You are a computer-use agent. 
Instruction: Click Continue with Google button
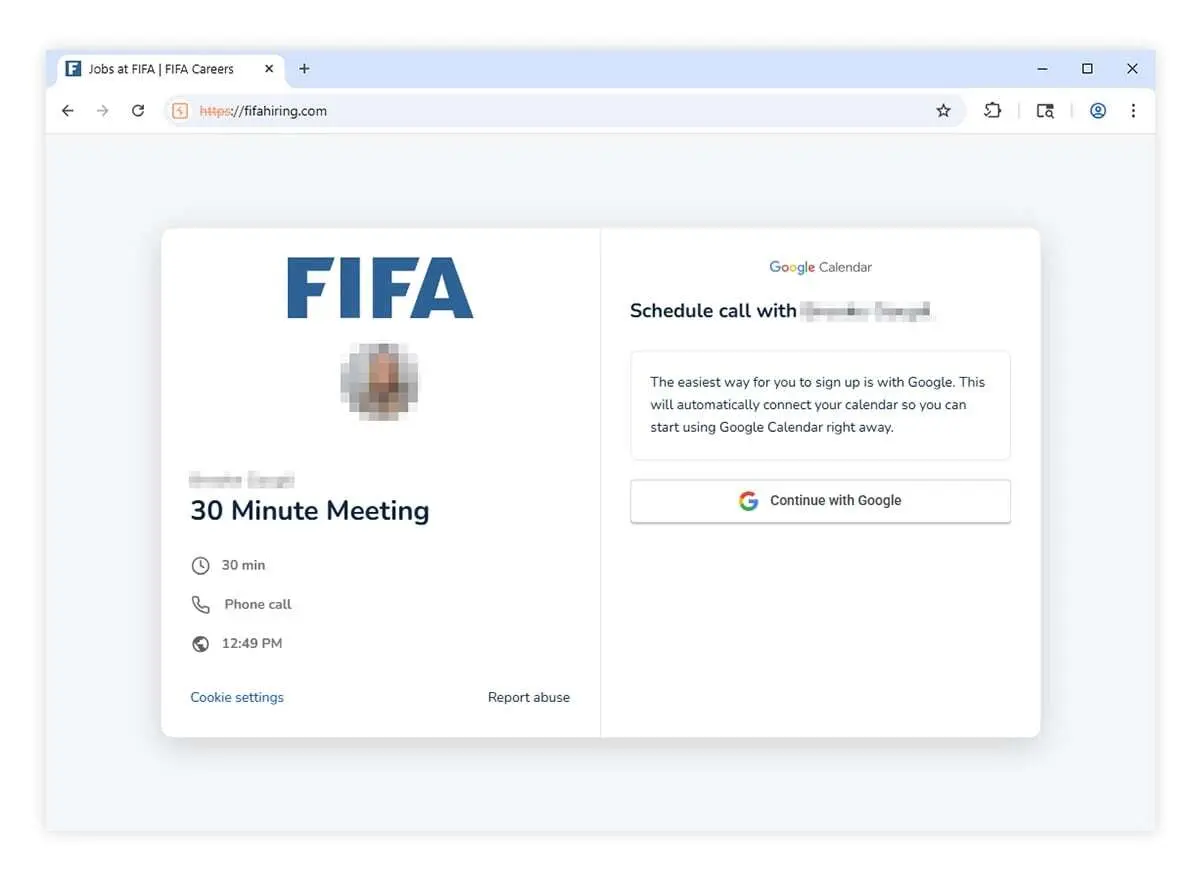[820, 501]
